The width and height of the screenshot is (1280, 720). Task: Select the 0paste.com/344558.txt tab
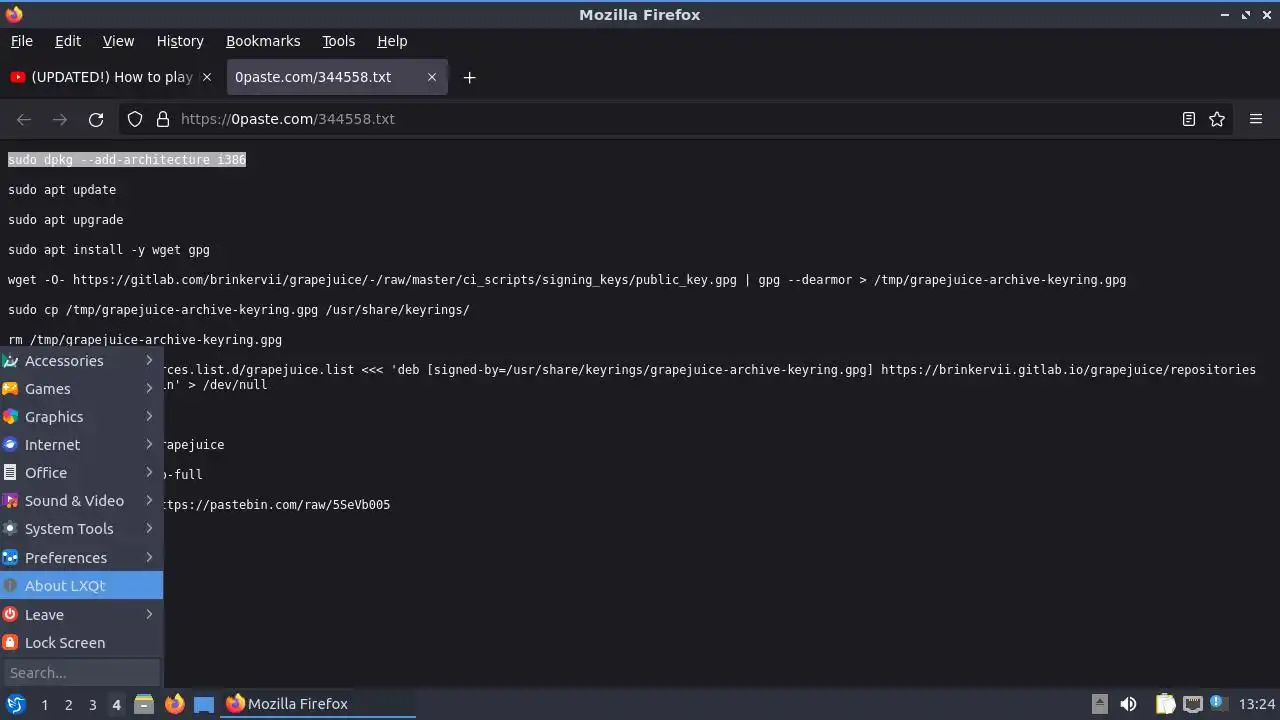point(337,77)
